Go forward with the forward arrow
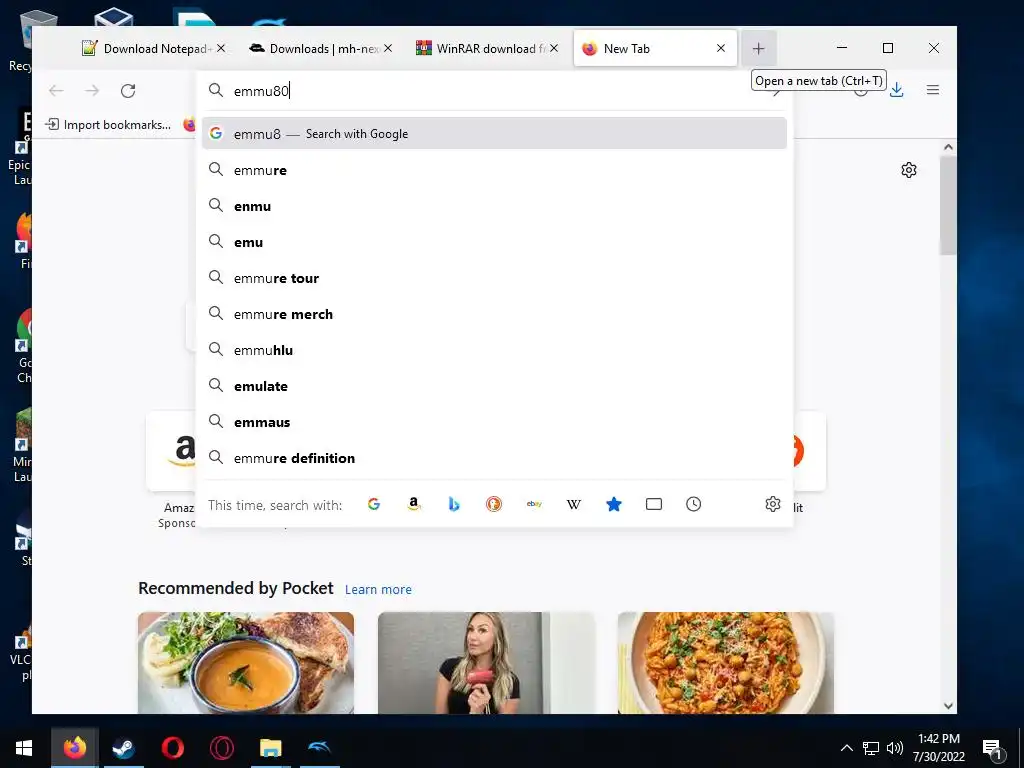Viewport: 1024px width, 768px height. [92, 91]
